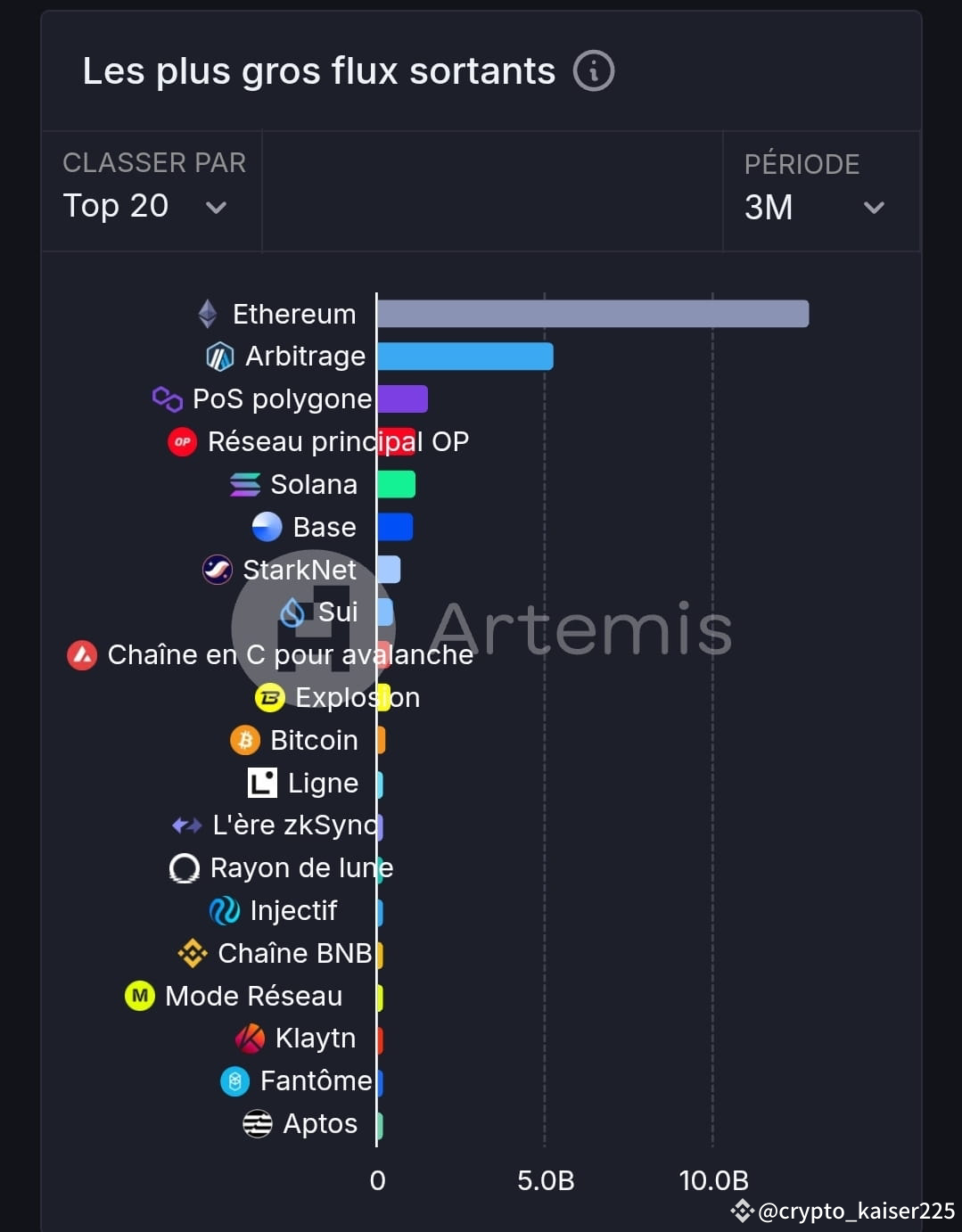Select the Bitcoin logo icon
962x1232 pixels.
tap(243, 740)
